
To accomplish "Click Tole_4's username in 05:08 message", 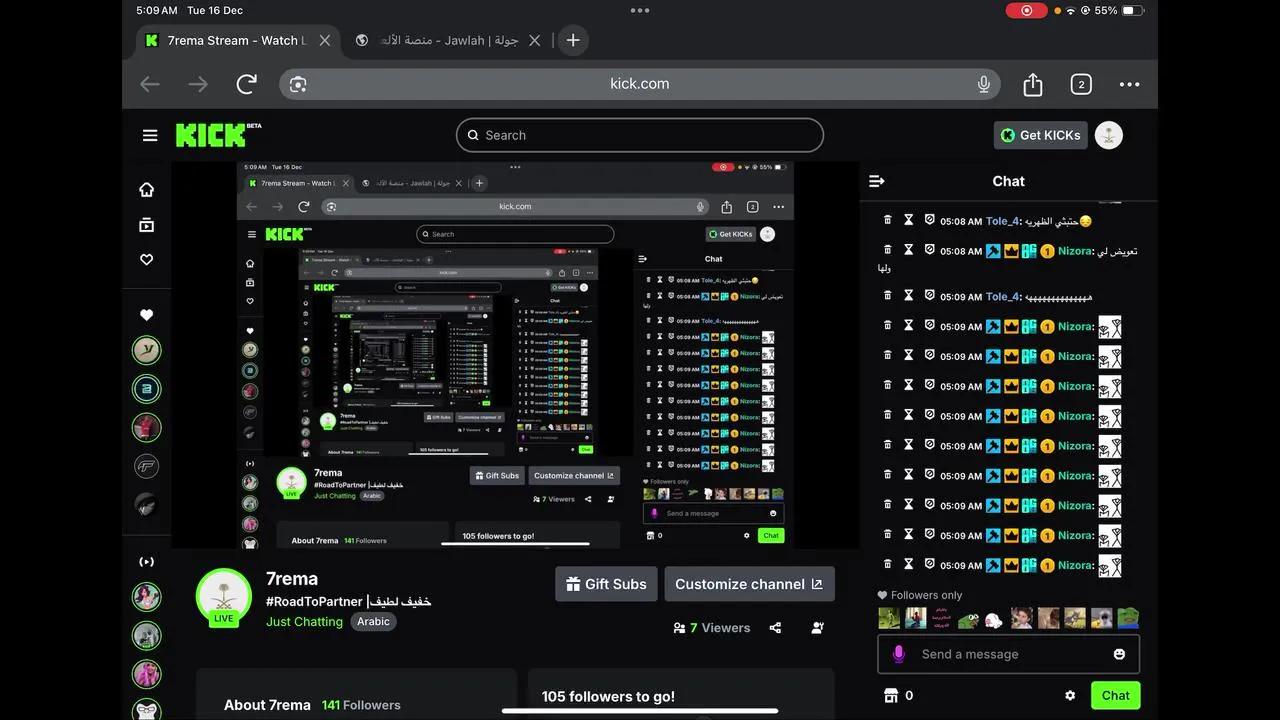I will click(x=1003, y=221).
